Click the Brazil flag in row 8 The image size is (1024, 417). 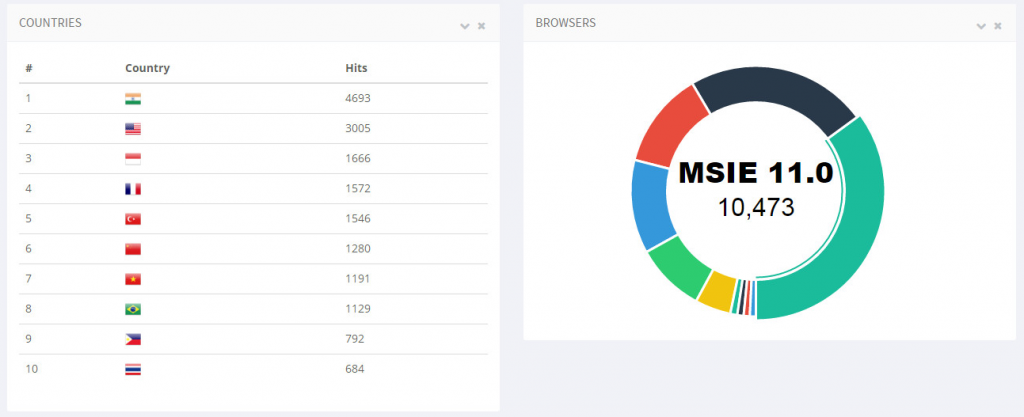(133, 309)
